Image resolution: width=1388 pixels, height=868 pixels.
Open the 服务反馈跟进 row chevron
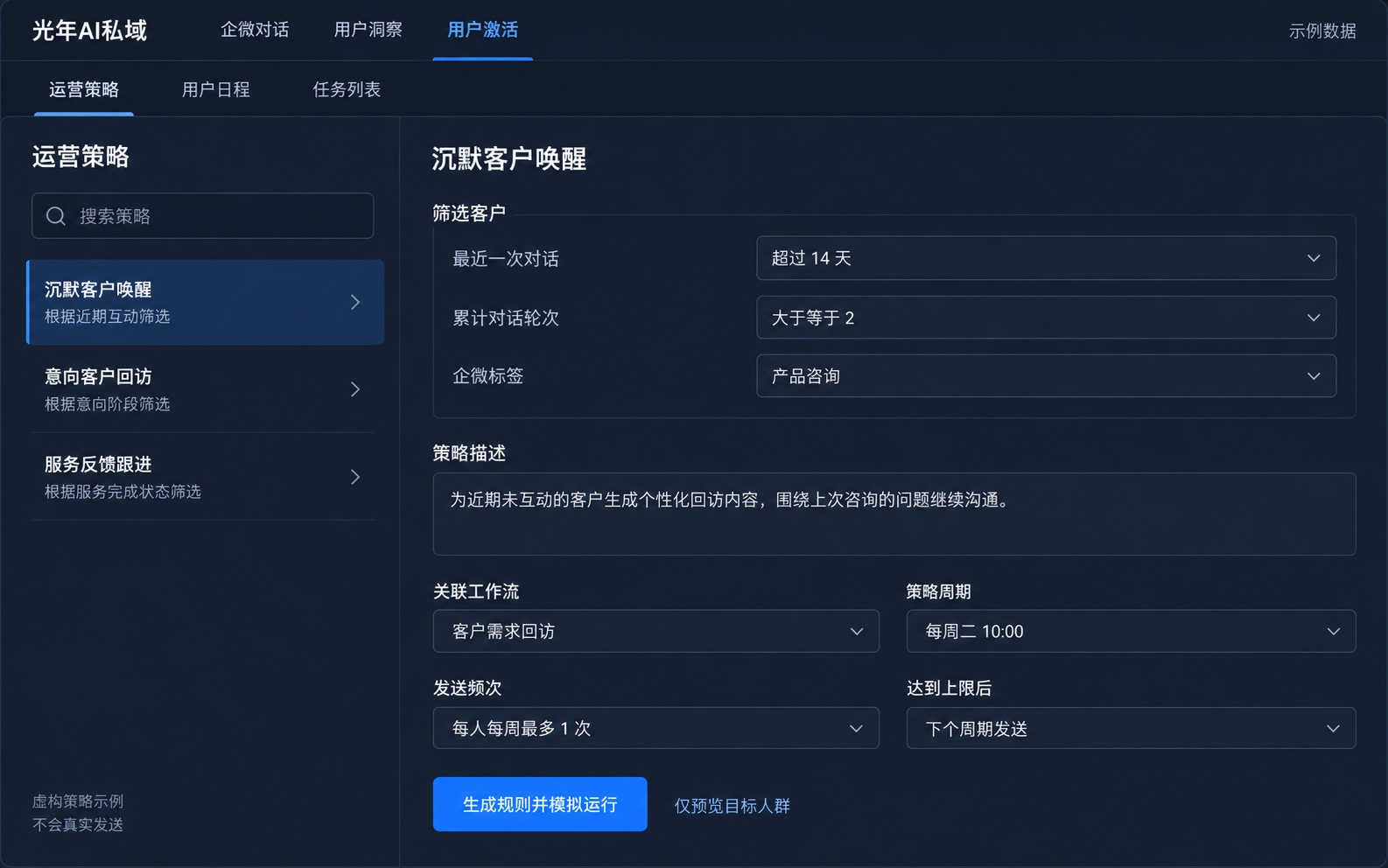tap(355, 477)
